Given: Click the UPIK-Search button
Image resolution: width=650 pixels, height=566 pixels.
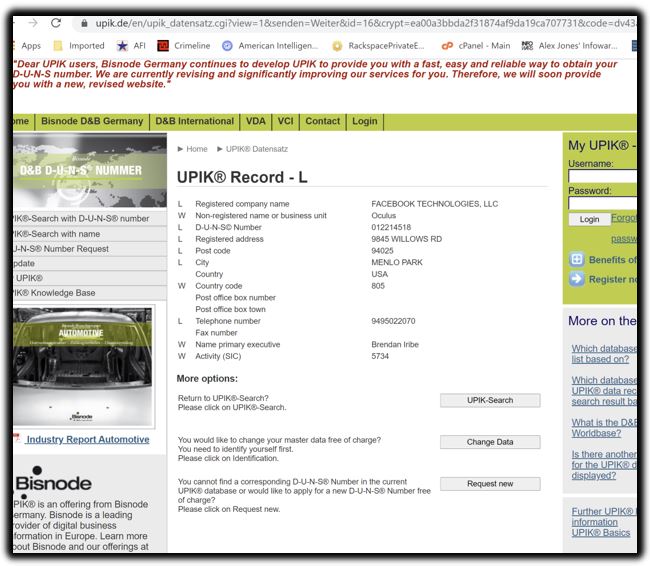Looking at the screenshot, I should [x=490, y=400].
